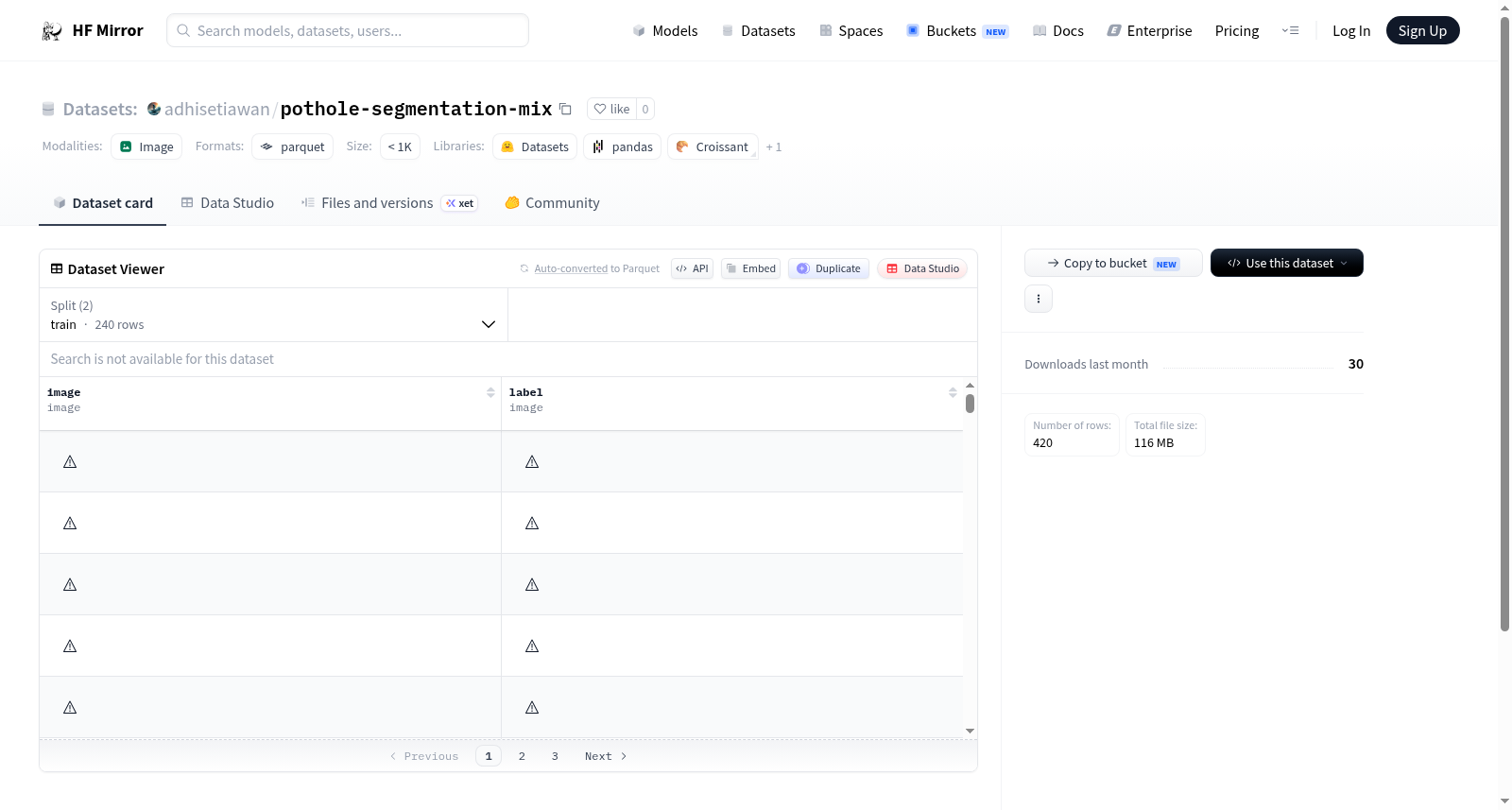Like the pothole-segmentation-mix dataset

(611, 109)
